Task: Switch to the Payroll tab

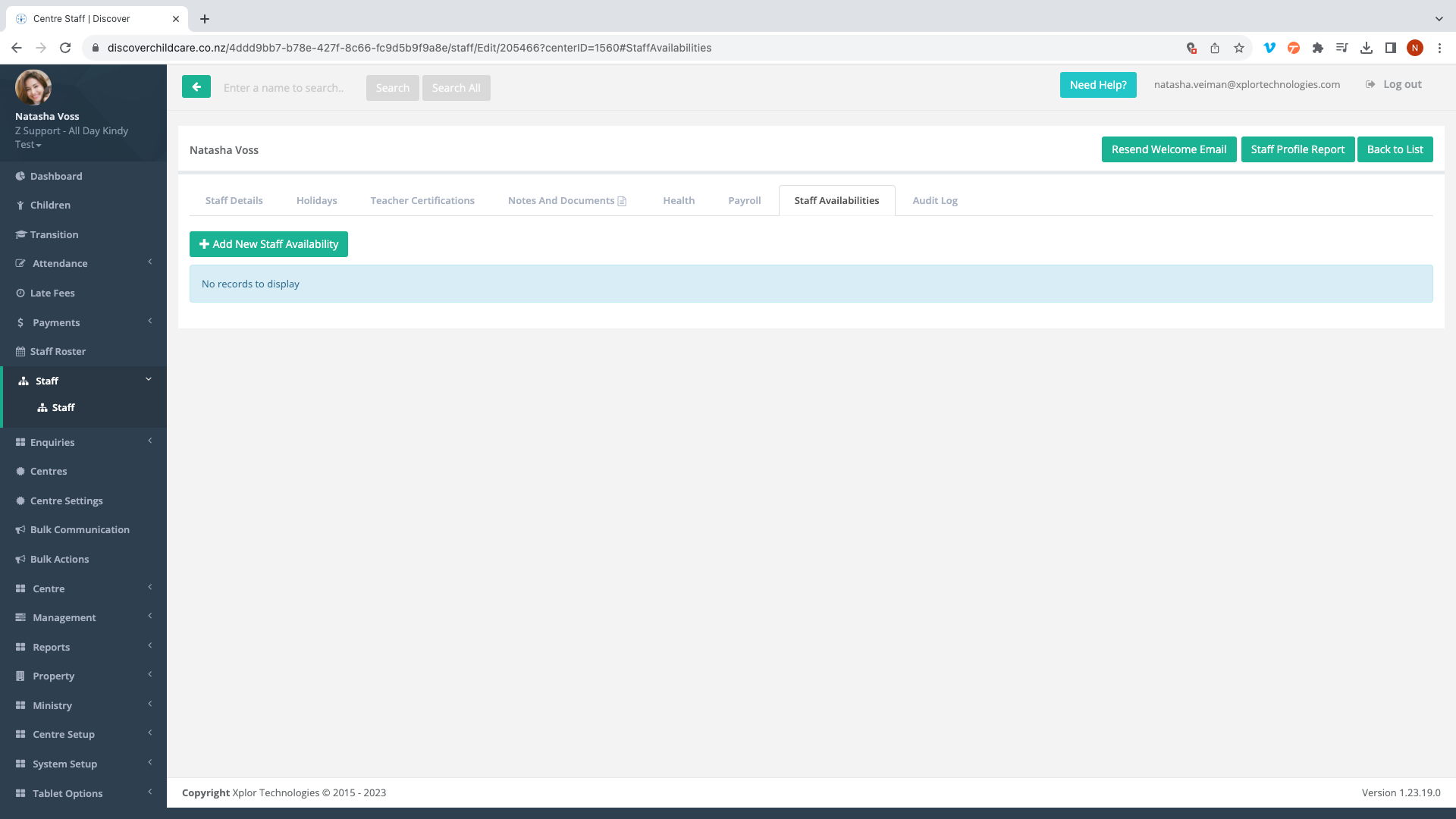Action: point(744,201)
